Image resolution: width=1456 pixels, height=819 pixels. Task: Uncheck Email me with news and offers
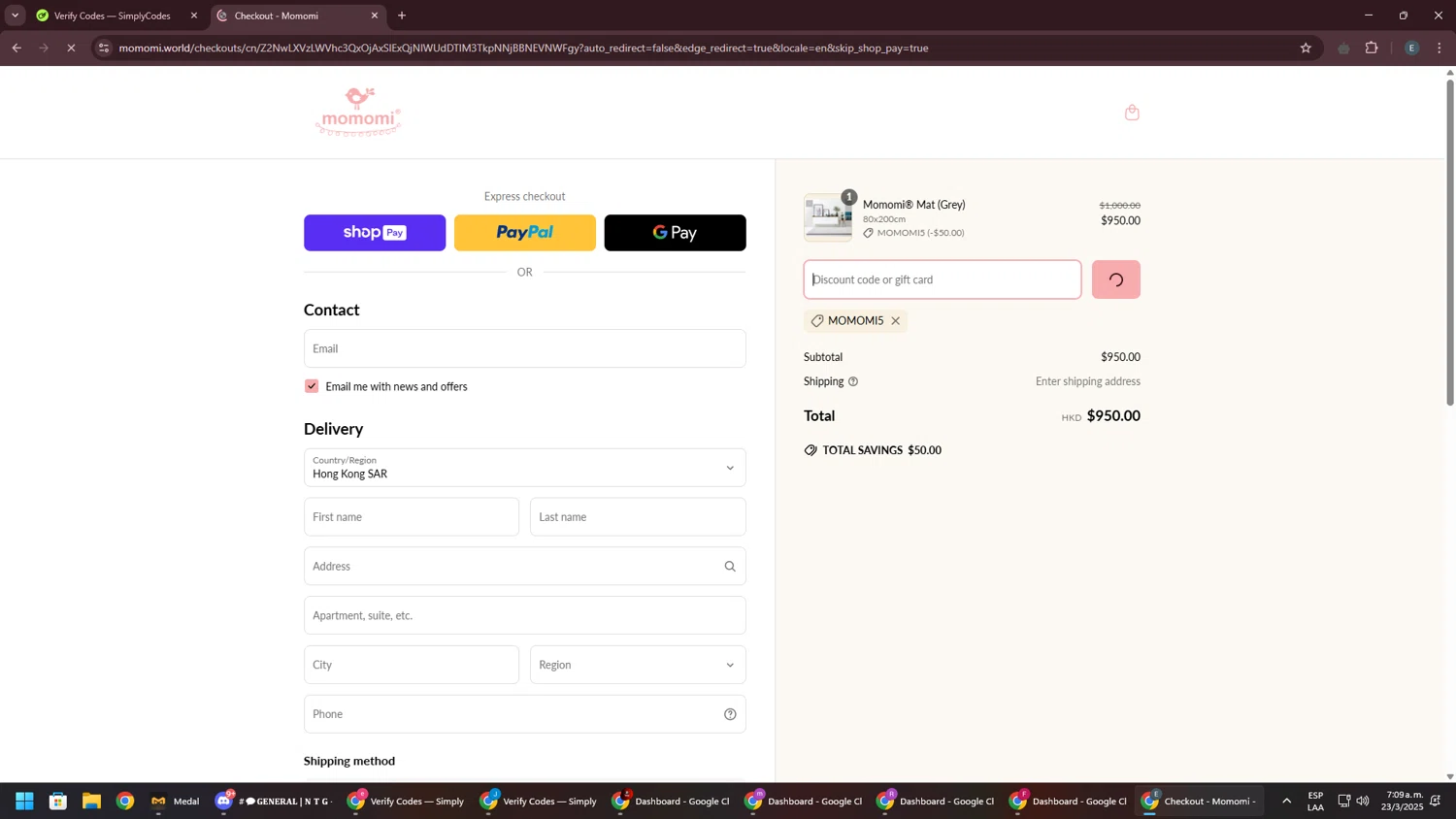[x=312, y=386]
